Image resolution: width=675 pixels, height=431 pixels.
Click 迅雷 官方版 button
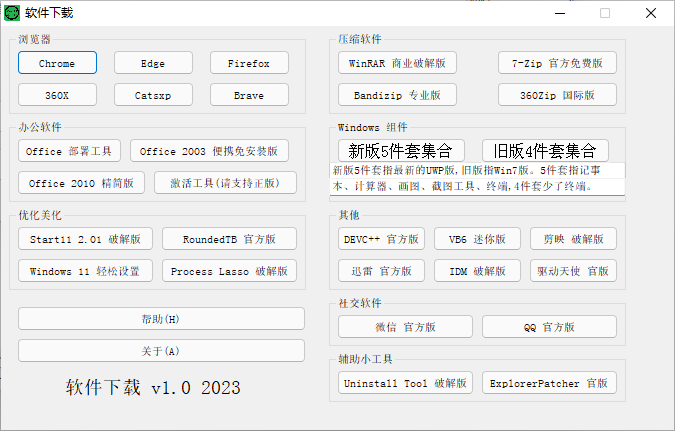[381, 270]
